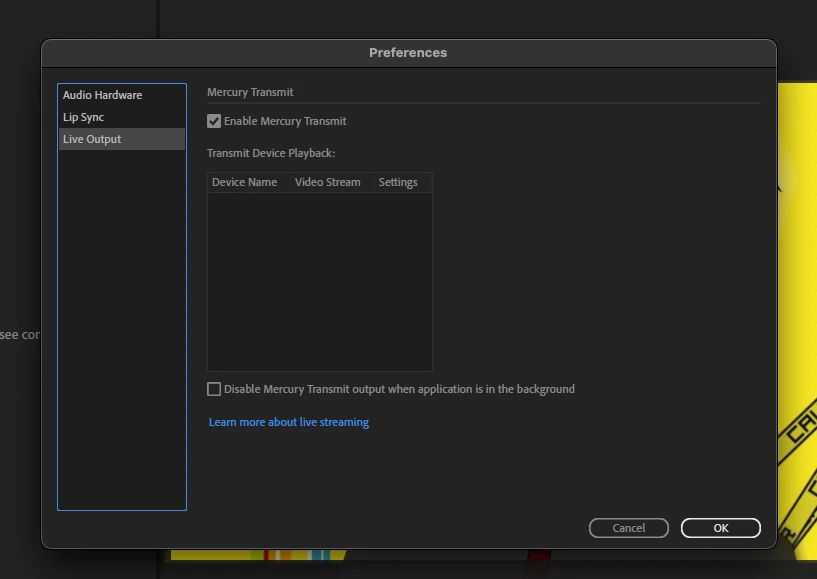Click the Settings column header
The width and height of the screenshot is (817, 579).
pos(402,182)
